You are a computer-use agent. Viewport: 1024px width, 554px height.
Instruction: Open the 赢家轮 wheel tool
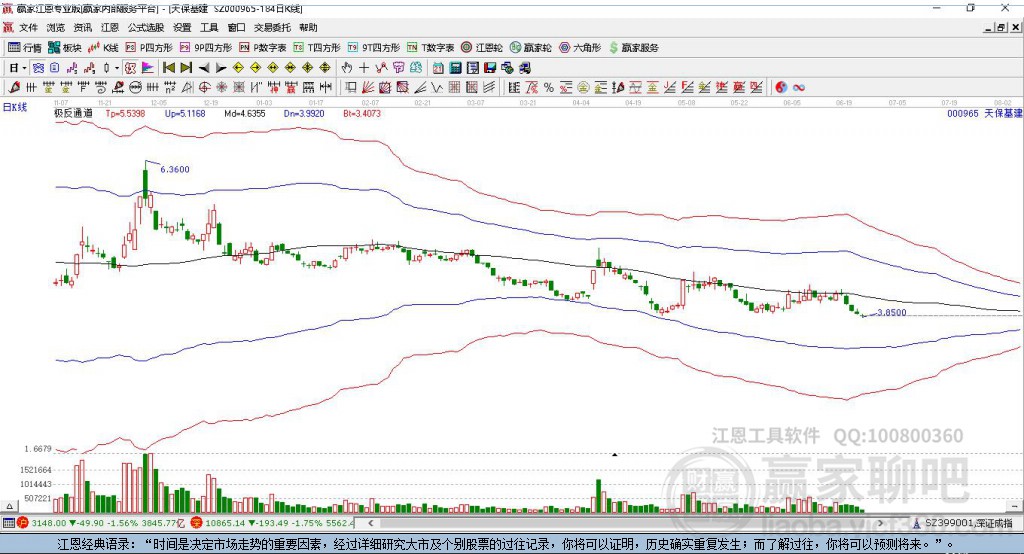(x=530, y=48)
